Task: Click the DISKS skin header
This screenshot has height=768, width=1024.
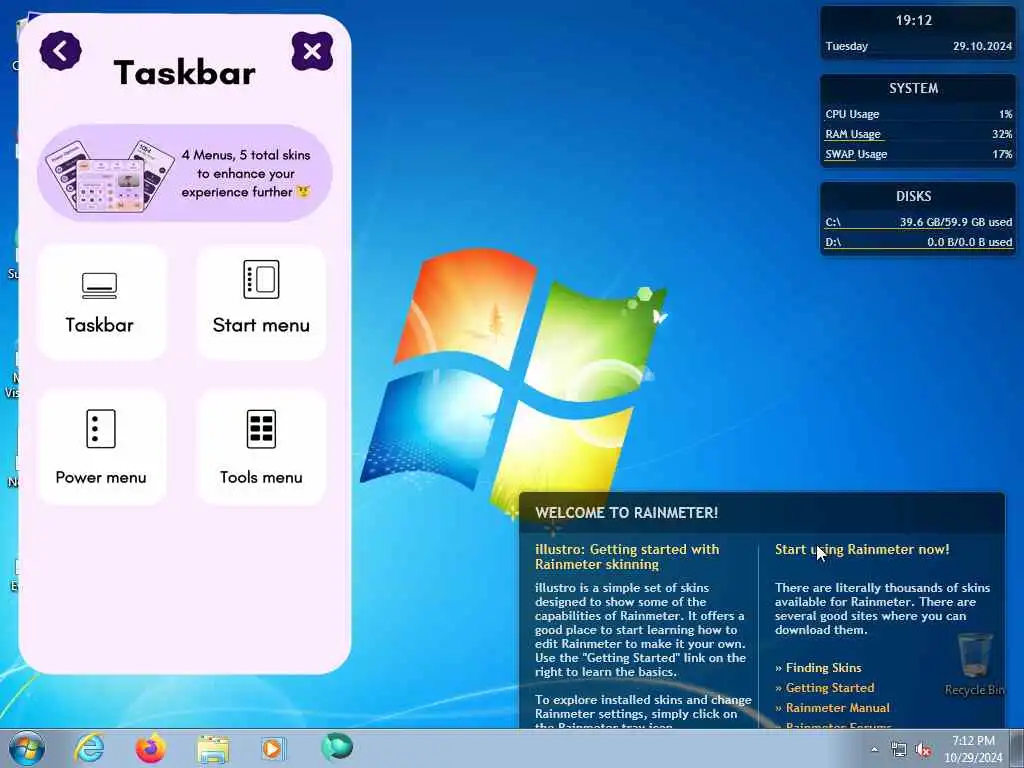Action: (x=913, y=196)
